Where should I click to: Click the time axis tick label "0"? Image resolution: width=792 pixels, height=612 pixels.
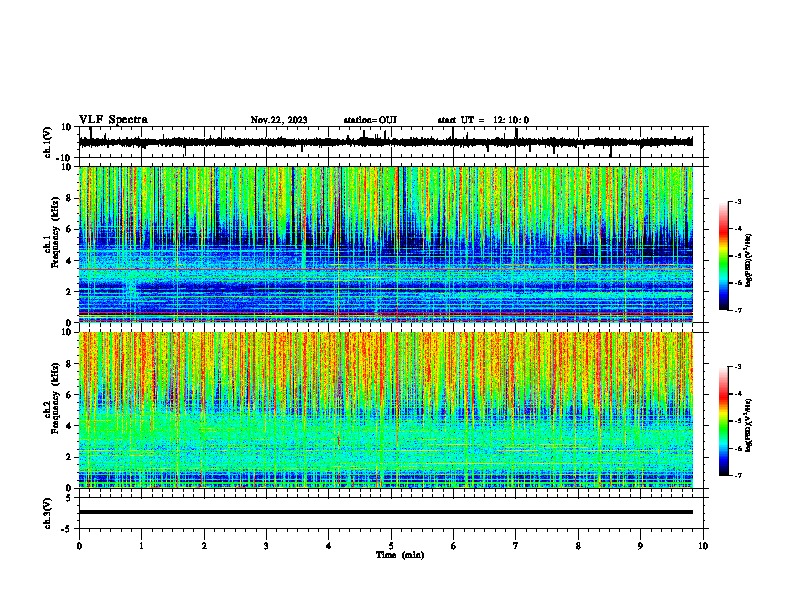pos(79,546)
